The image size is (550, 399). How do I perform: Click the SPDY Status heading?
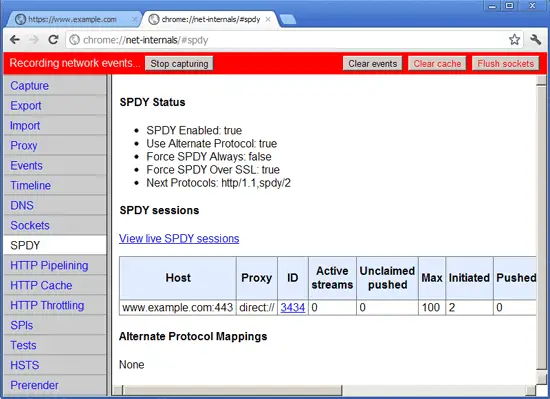152,102
